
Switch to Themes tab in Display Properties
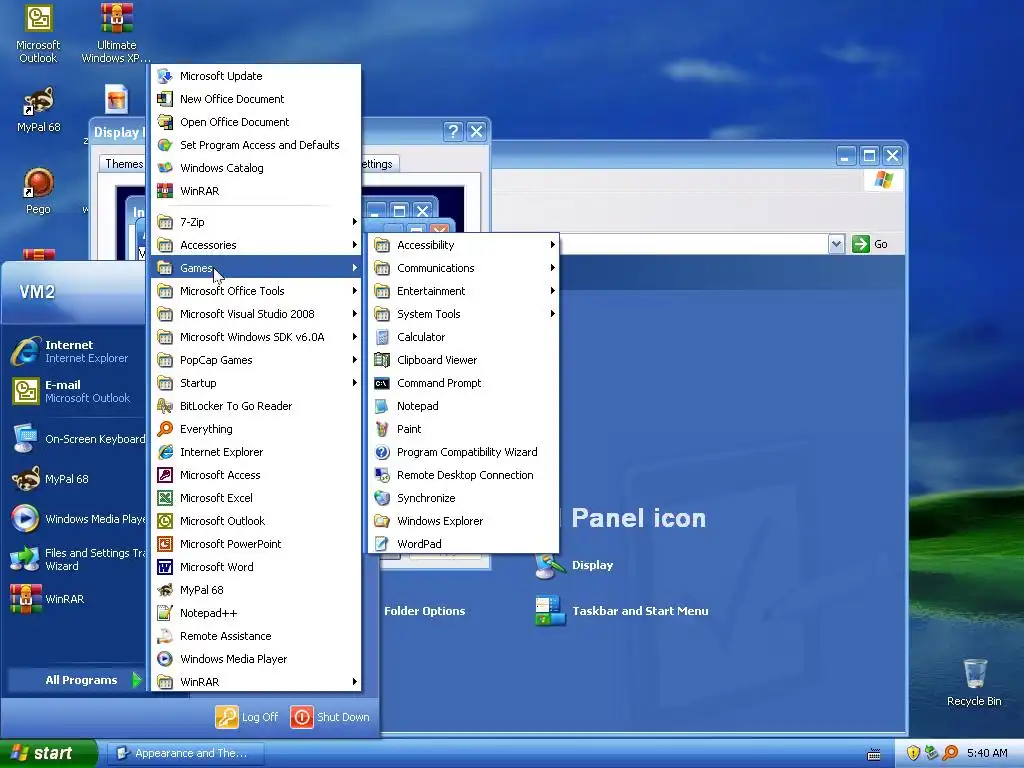tap(123, 163)
